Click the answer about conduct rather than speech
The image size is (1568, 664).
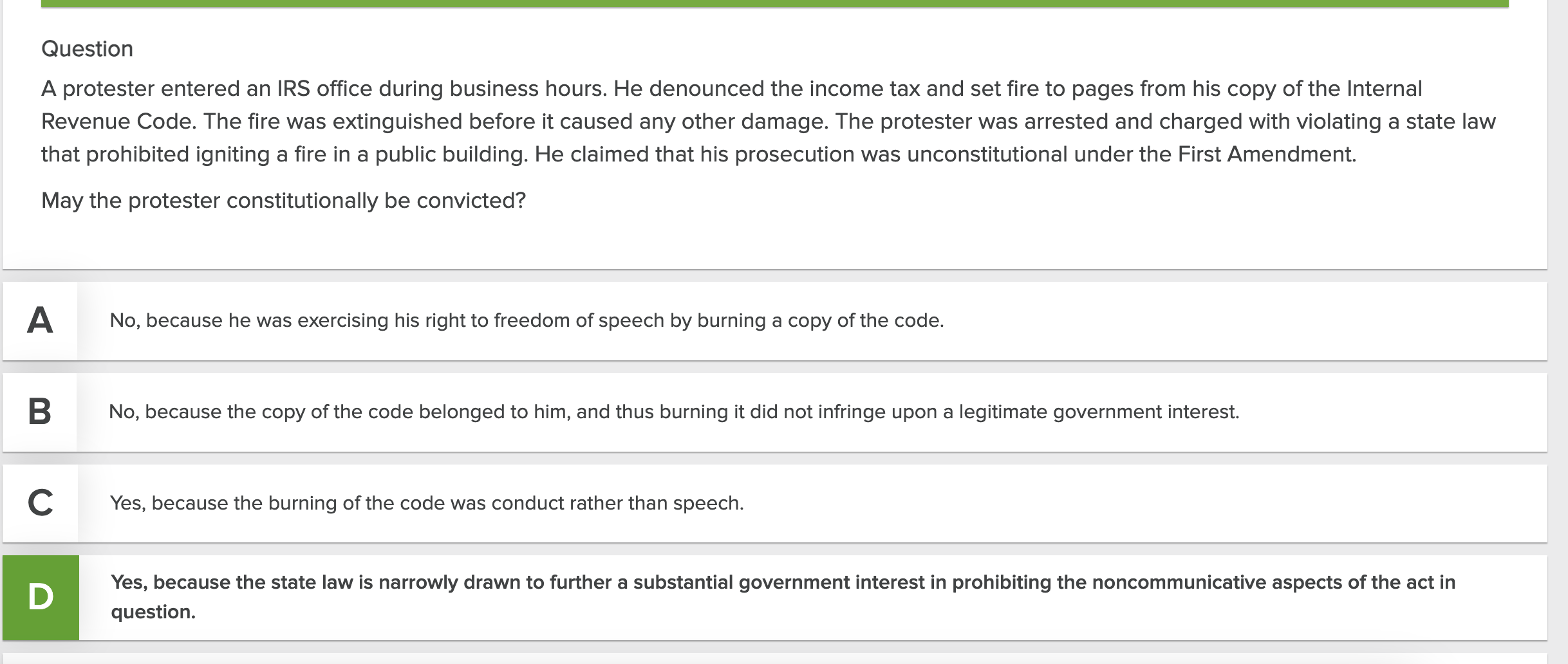(x=427, y=503)
